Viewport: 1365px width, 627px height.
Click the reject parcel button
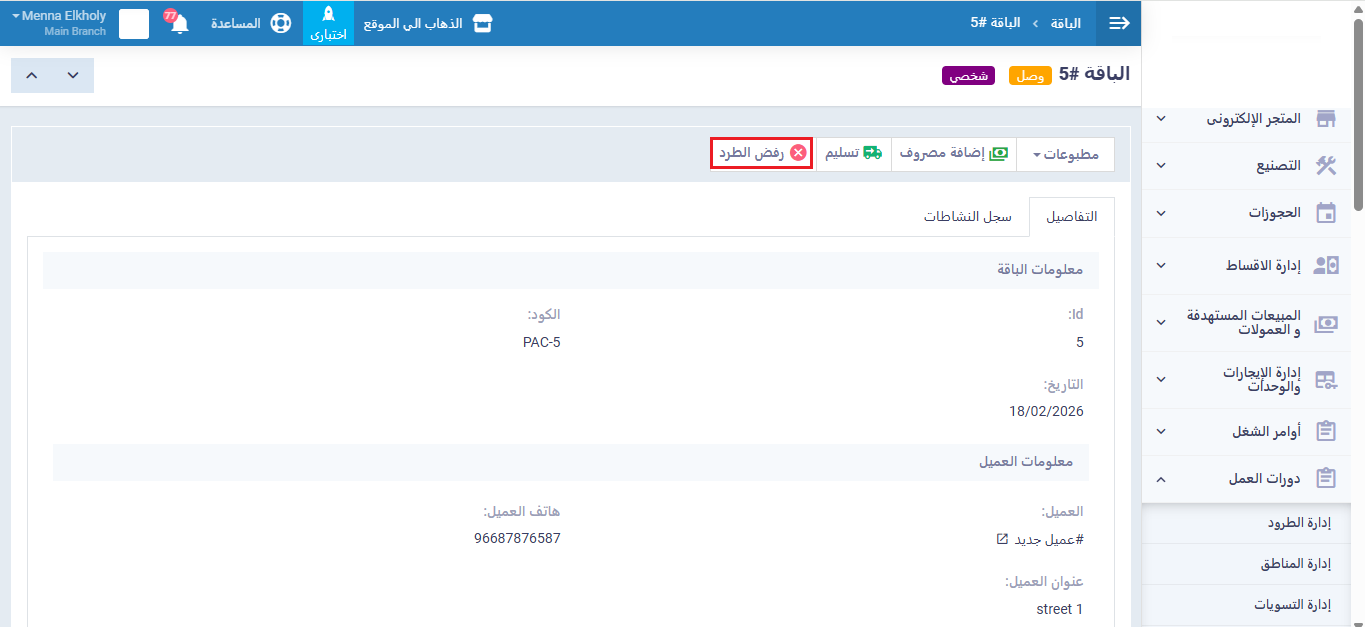point(761,153)
